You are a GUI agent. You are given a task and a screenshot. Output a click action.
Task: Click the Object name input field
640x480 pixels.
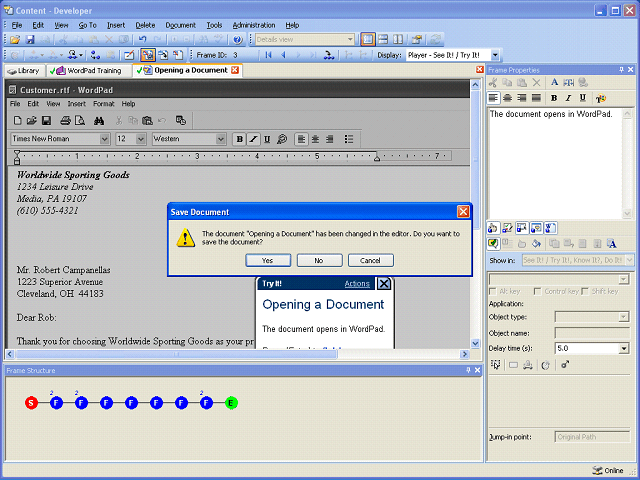tap(592, 333)
